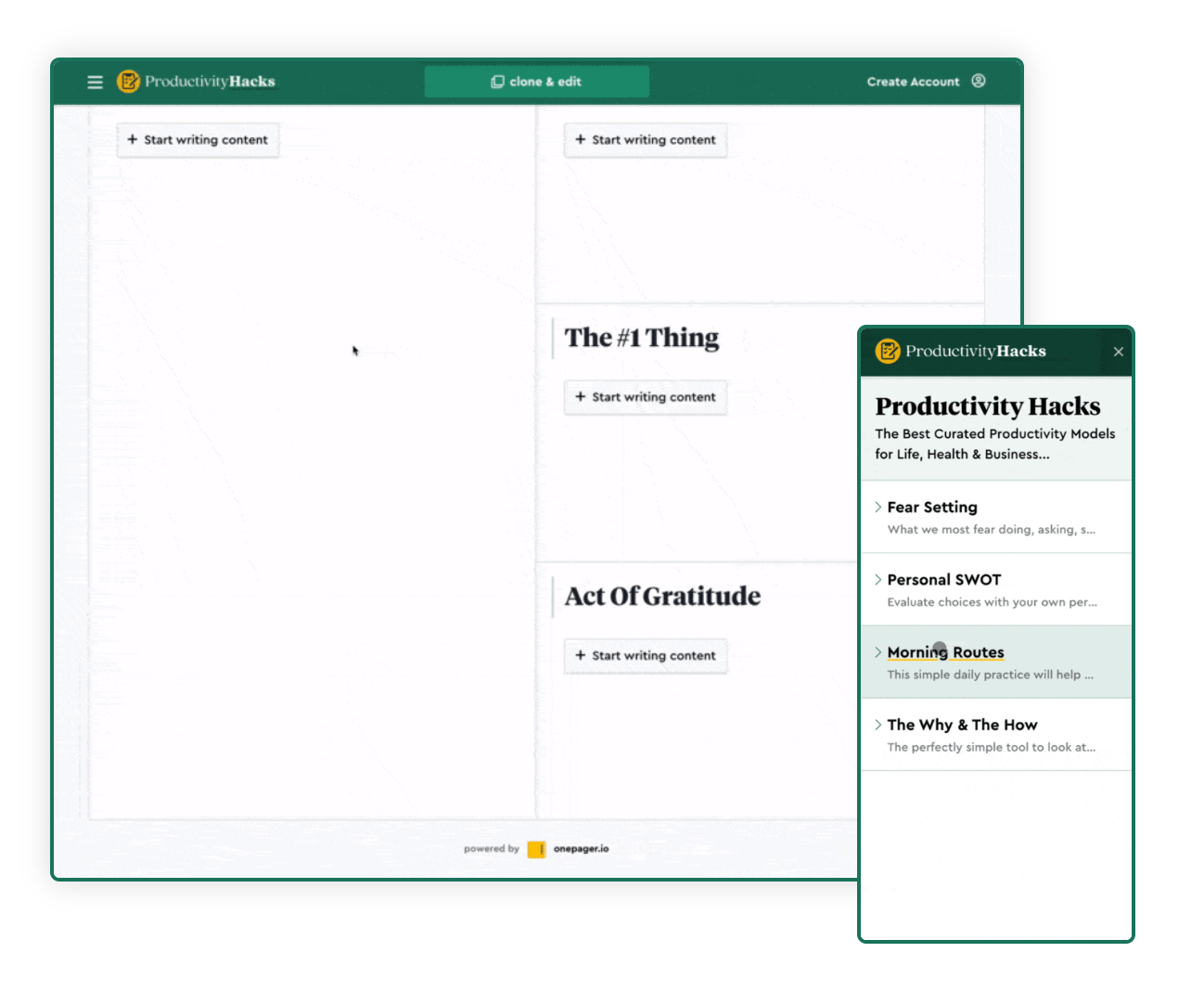Image resolution: width=1204 pixels, height=991 pixels.
Task: Expand the Personal SWOT section
Action: (x=877, y=579)
